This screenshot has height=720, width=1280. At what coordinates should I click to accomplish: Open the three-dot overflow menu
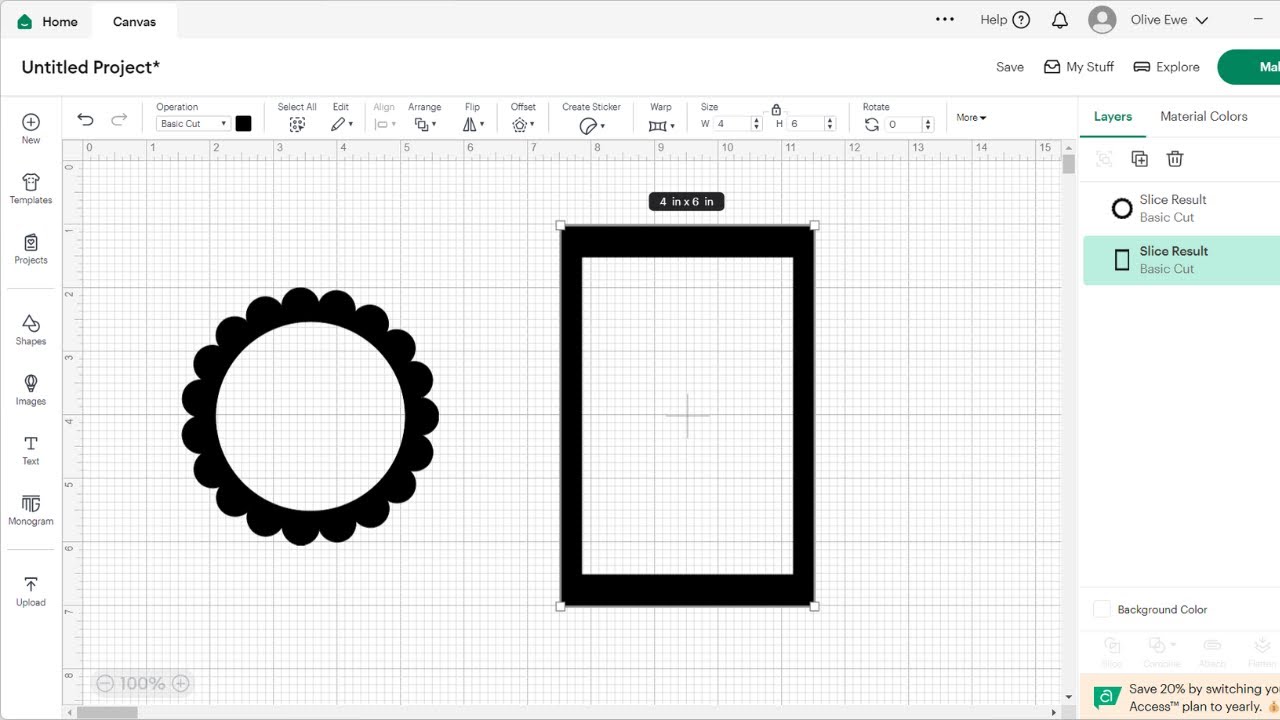pos(945,19)
